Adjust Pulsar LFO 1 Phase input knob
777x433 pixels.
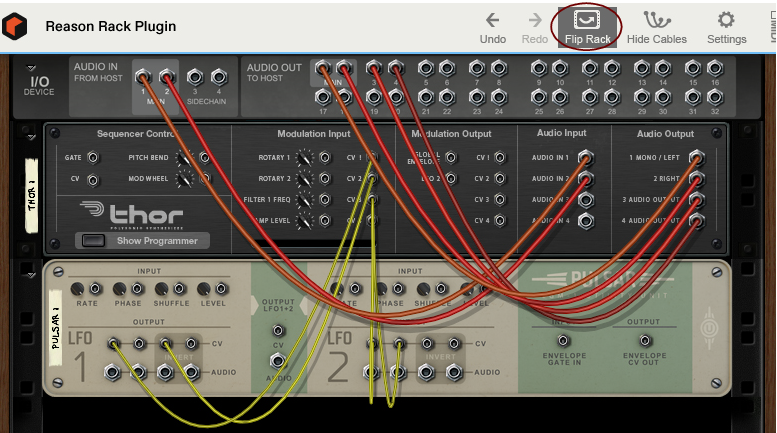(119, 288)
